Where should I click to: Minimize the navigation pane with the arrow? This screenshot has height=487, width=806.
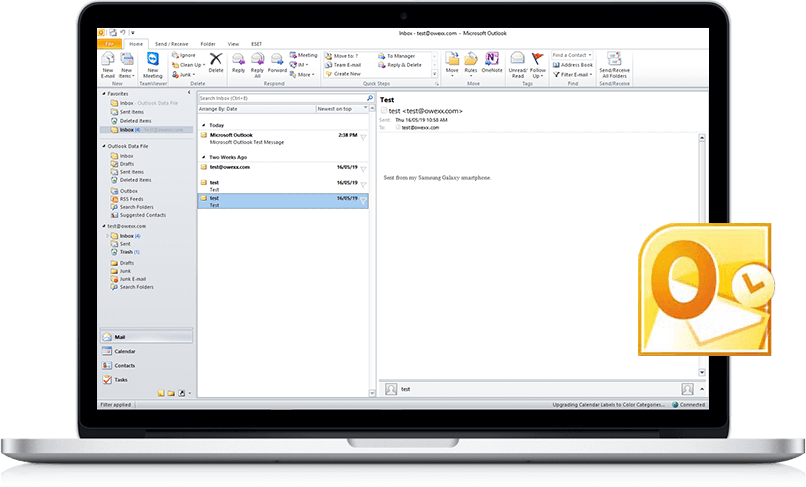[189, 93]
